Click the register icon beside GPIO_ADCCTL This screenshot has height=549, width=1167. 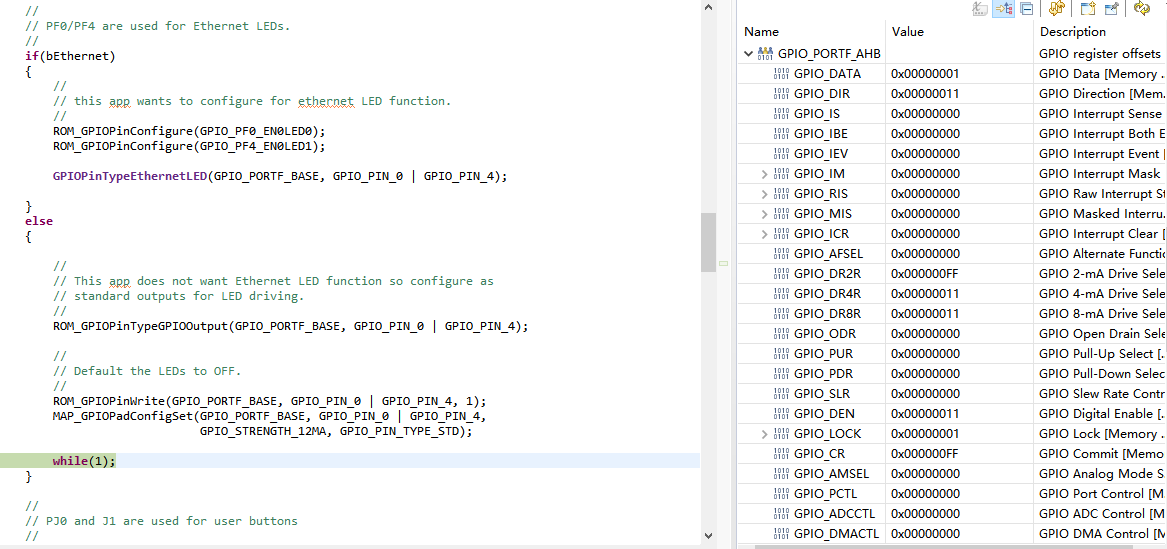(x=781, y=513)
